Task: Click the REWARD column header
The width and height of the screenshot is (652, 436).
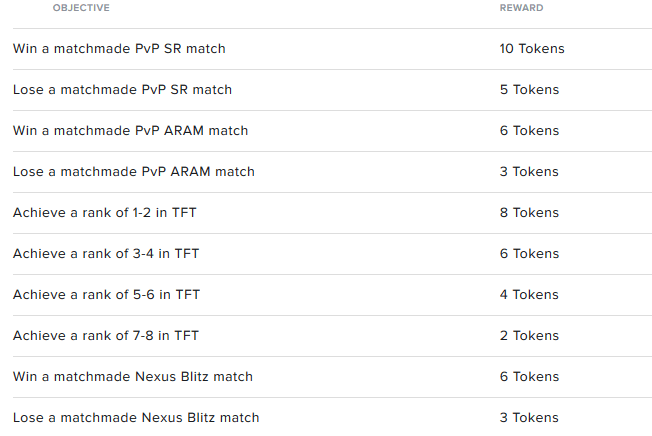Action: pos(521,8)
